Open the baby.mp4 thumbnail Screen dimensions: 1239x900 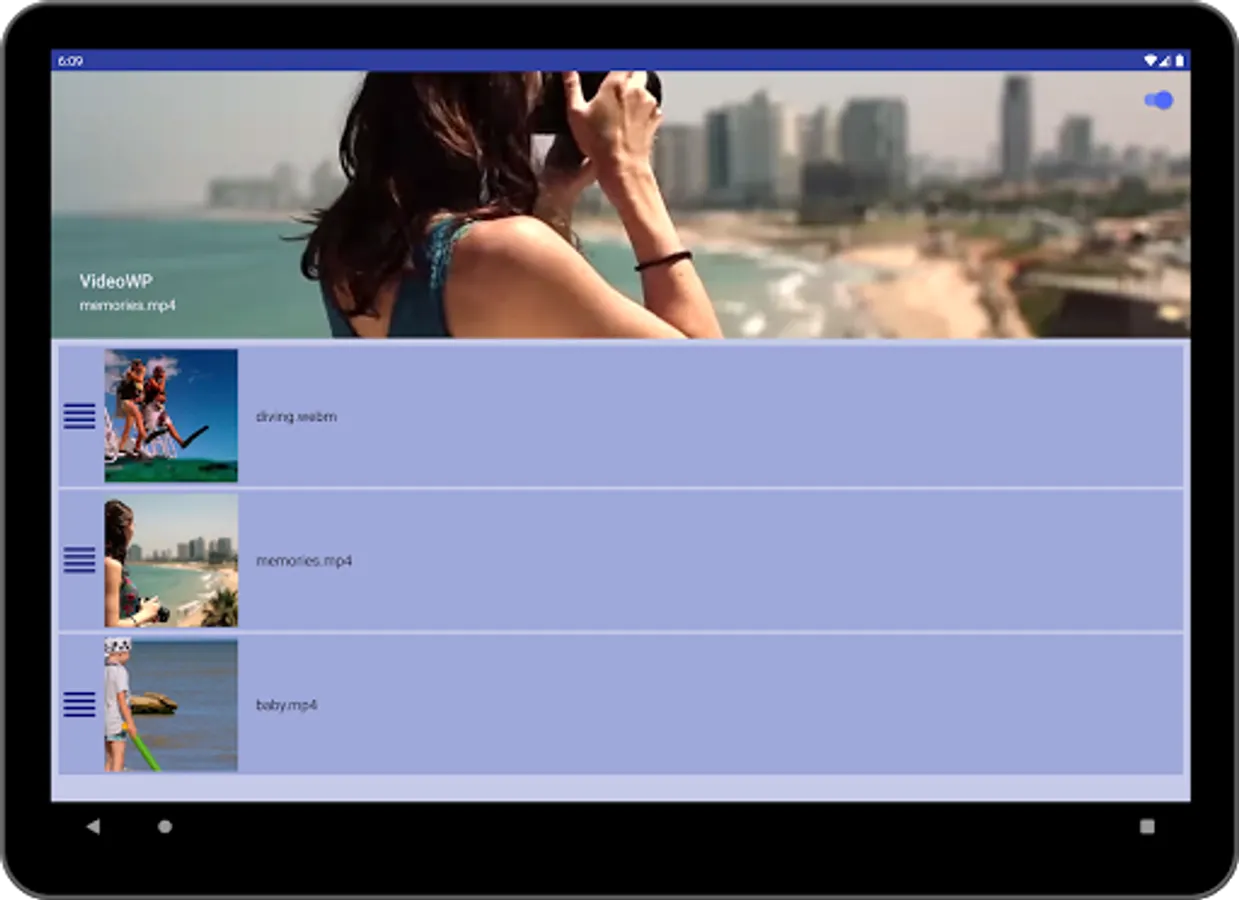[171, 705]
